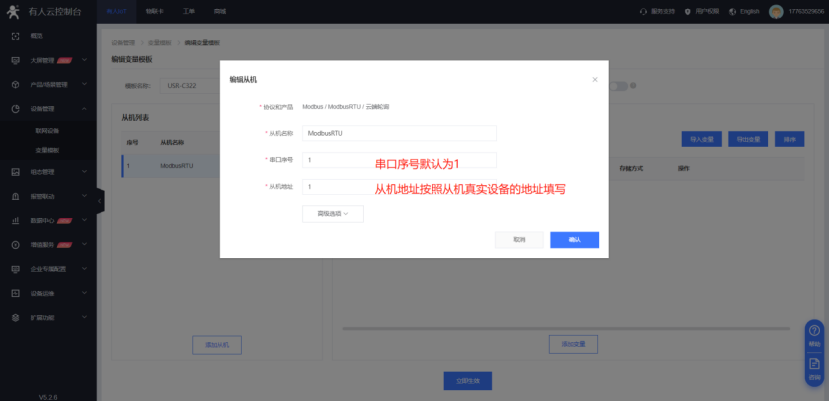Open the 咨询 consultation floating icon

814,368
